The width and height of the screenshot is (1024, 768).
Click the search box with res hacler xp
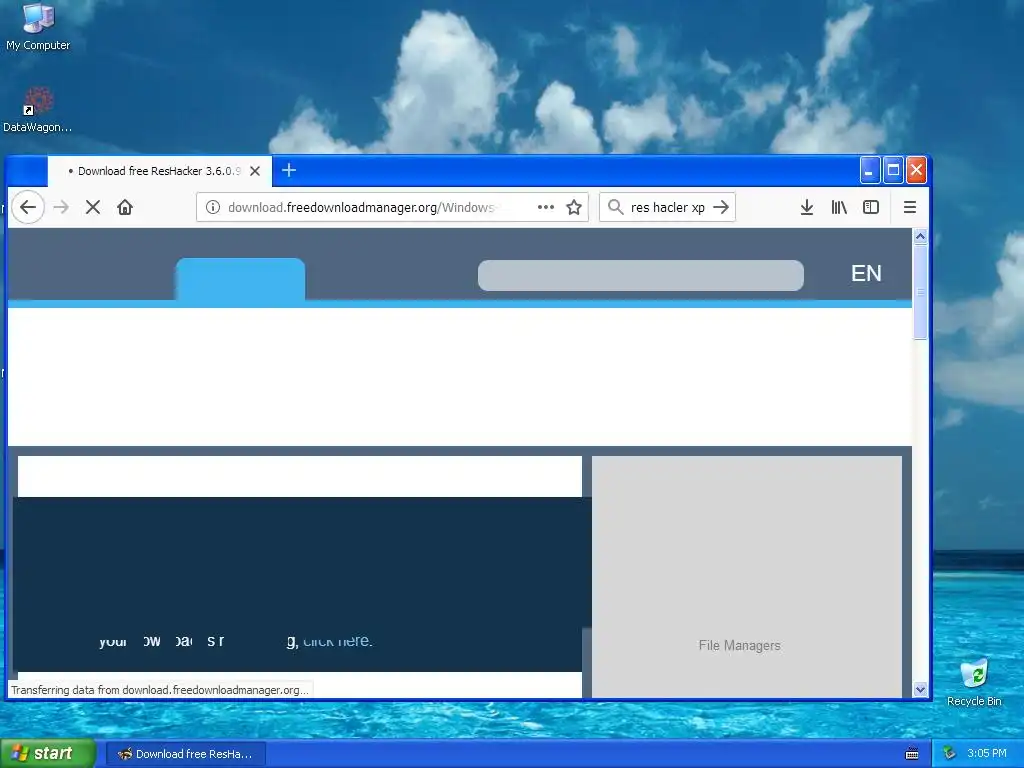pos(667,208)
